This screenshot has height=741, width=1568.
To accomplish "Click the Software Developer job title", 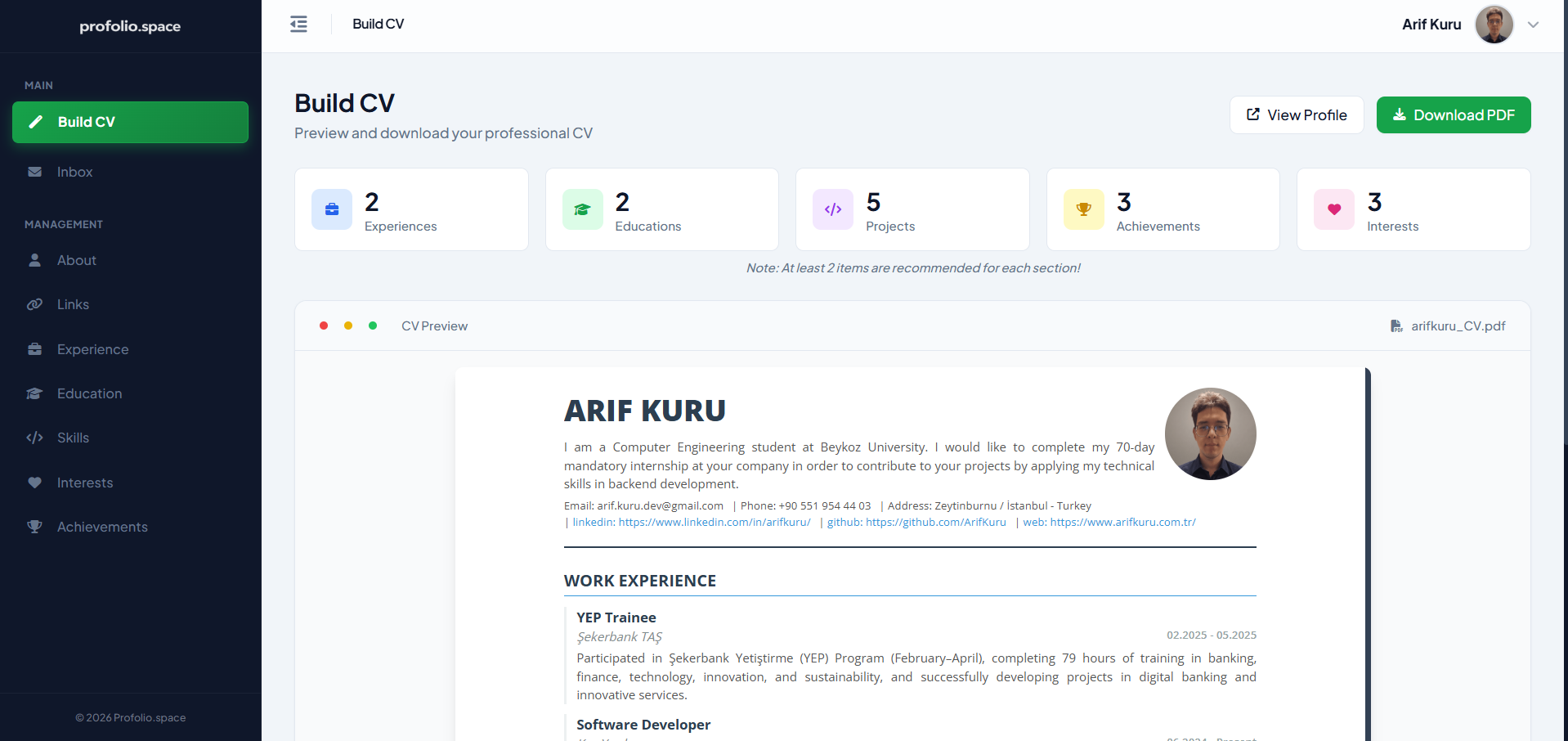I will pyautogui.click(x=643, y=725).
